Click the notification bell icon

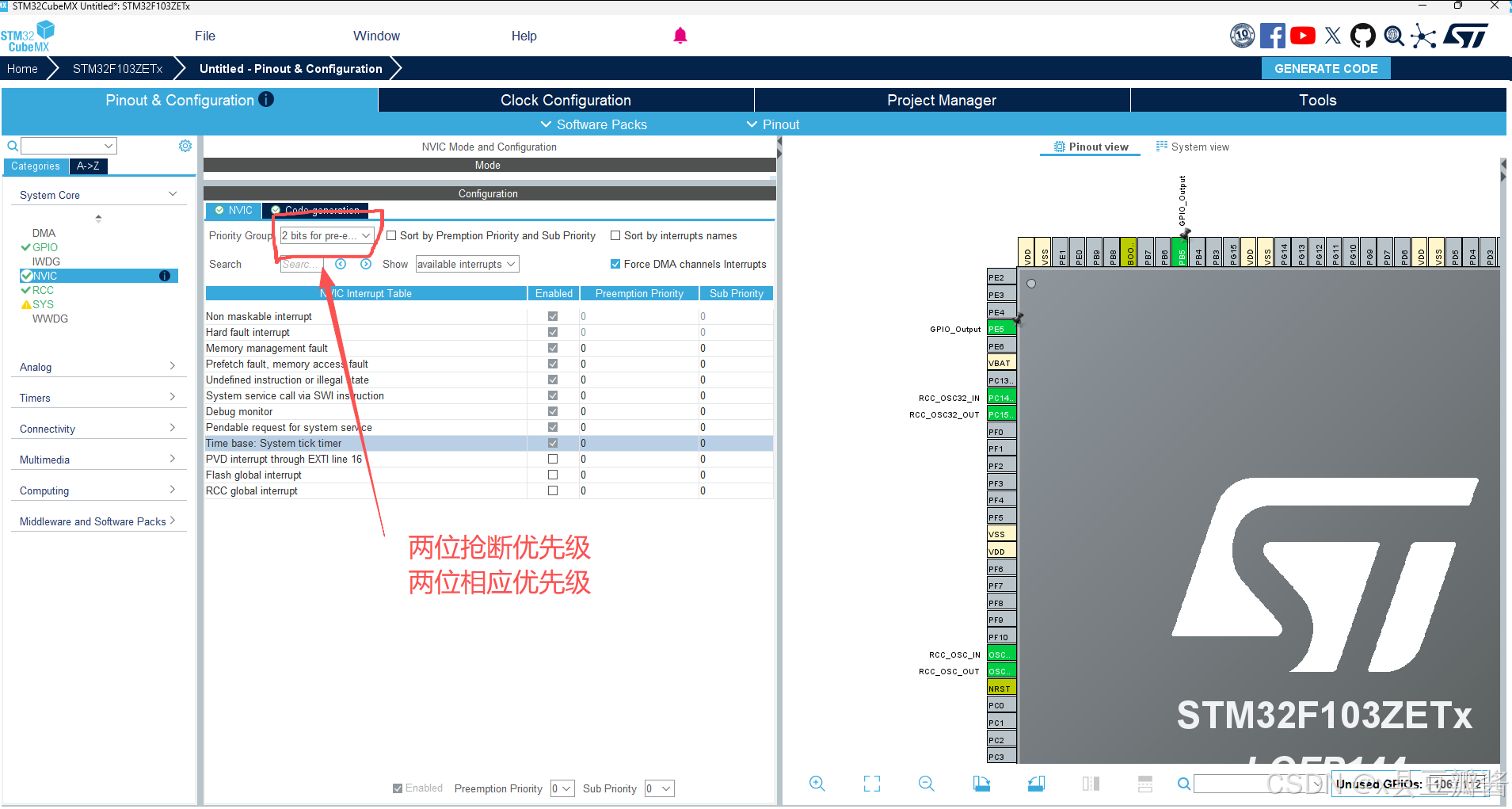[x=680, y=36]
